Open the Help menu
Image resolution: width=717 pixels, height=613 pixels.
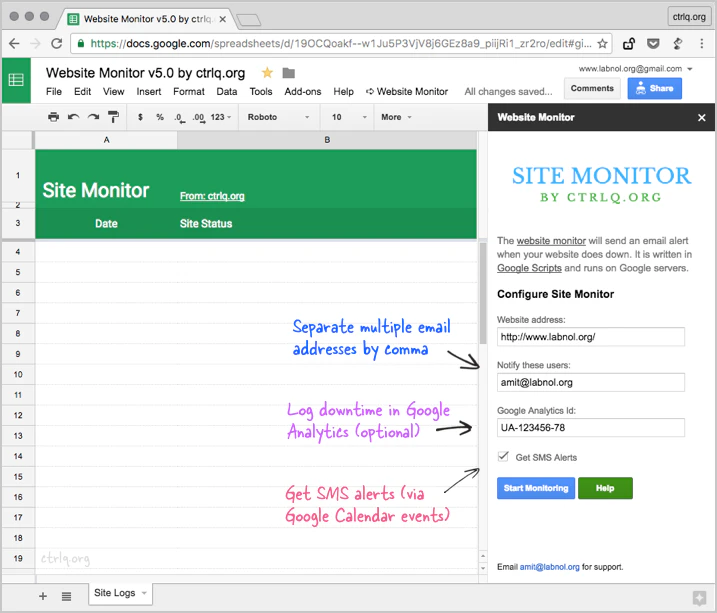343,91
